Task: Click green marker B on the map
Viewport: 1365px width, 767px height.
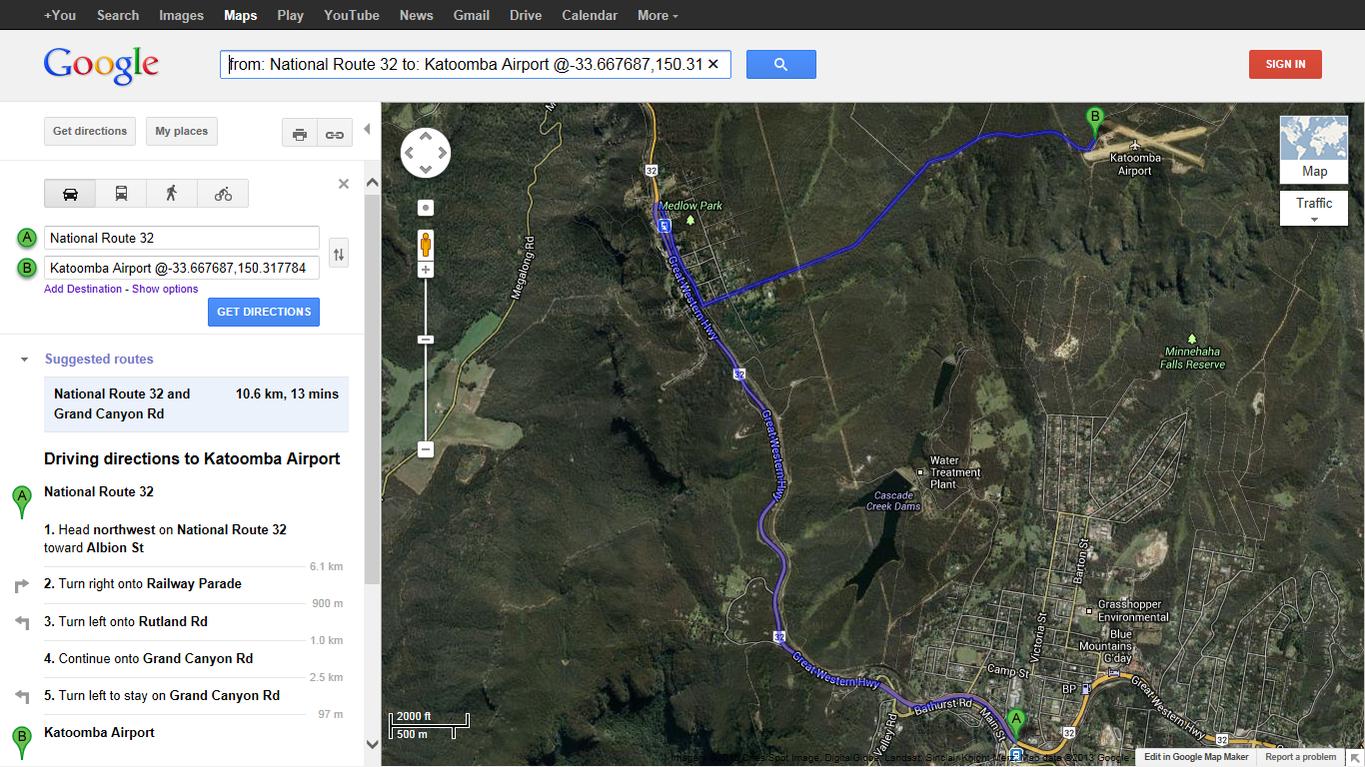Action: pyautogui.click(x=1095, y=123)
